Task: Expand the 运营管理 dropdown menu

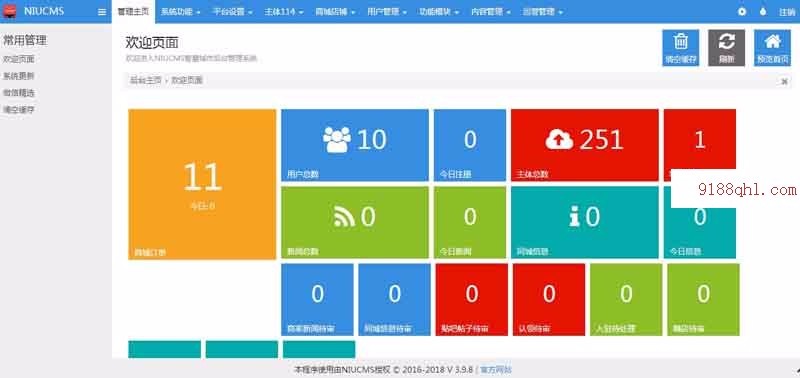Action: [542, 12]
